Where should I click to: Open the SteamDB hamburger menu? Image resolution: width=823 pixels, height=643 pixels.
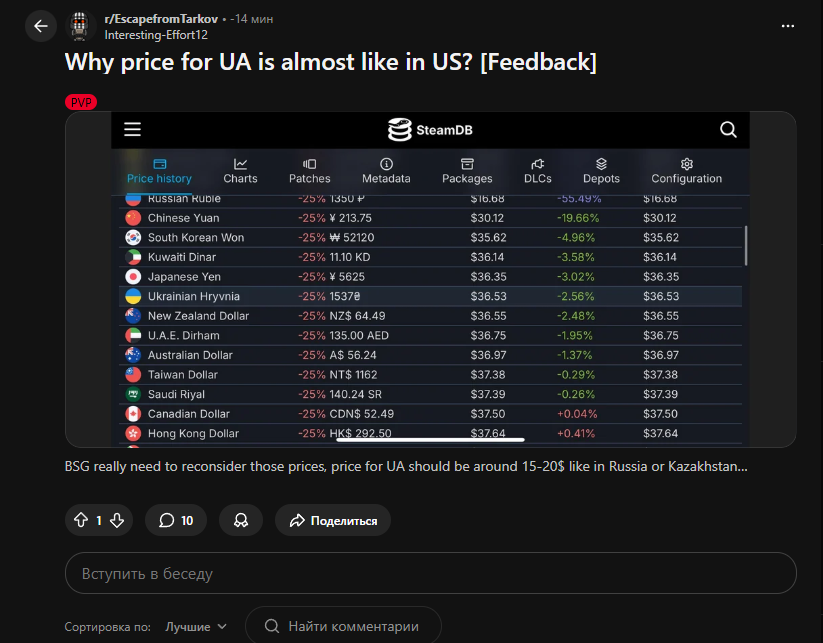[133, 129]
